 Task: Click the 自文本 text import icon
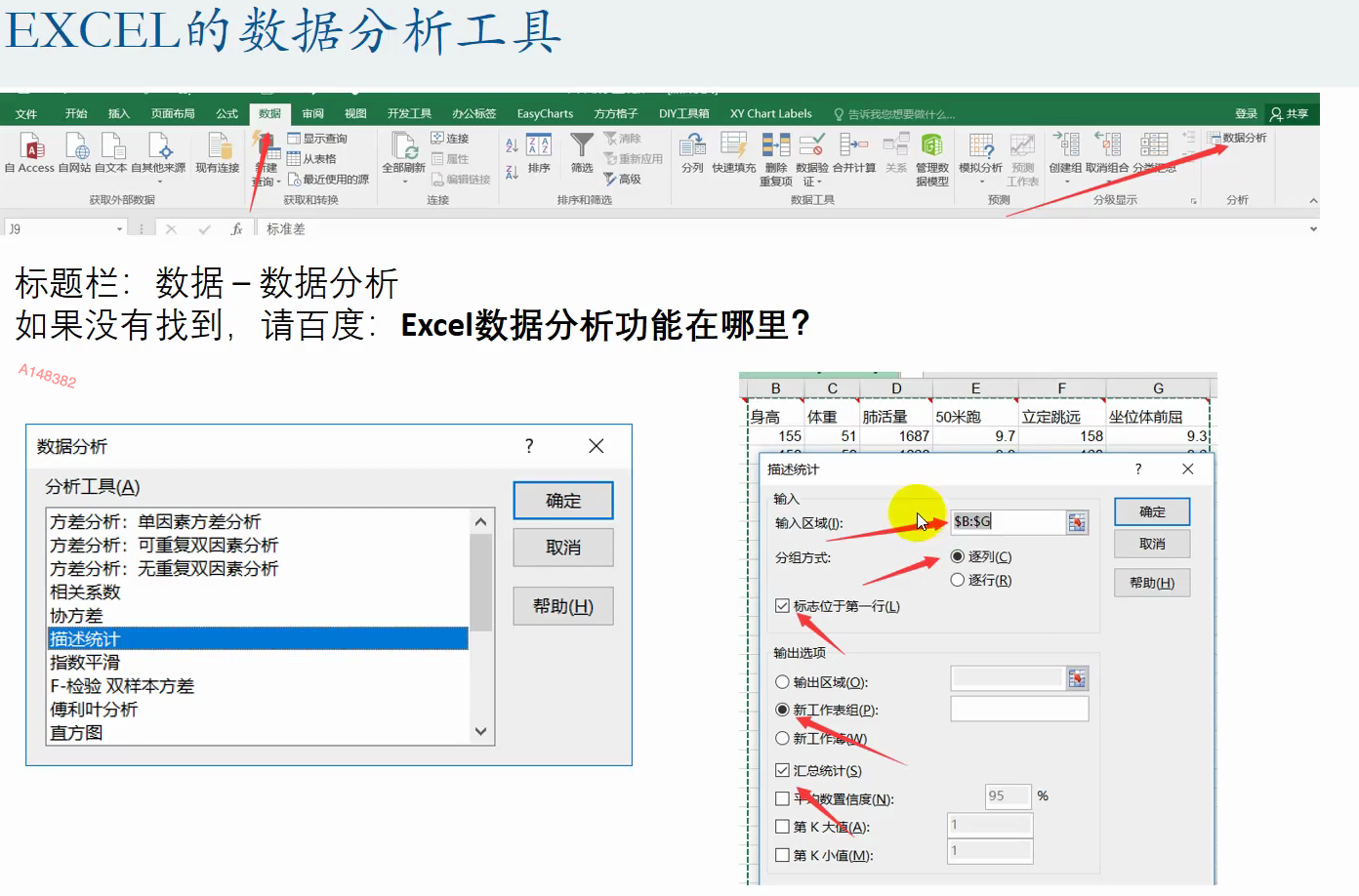(113, 146)
